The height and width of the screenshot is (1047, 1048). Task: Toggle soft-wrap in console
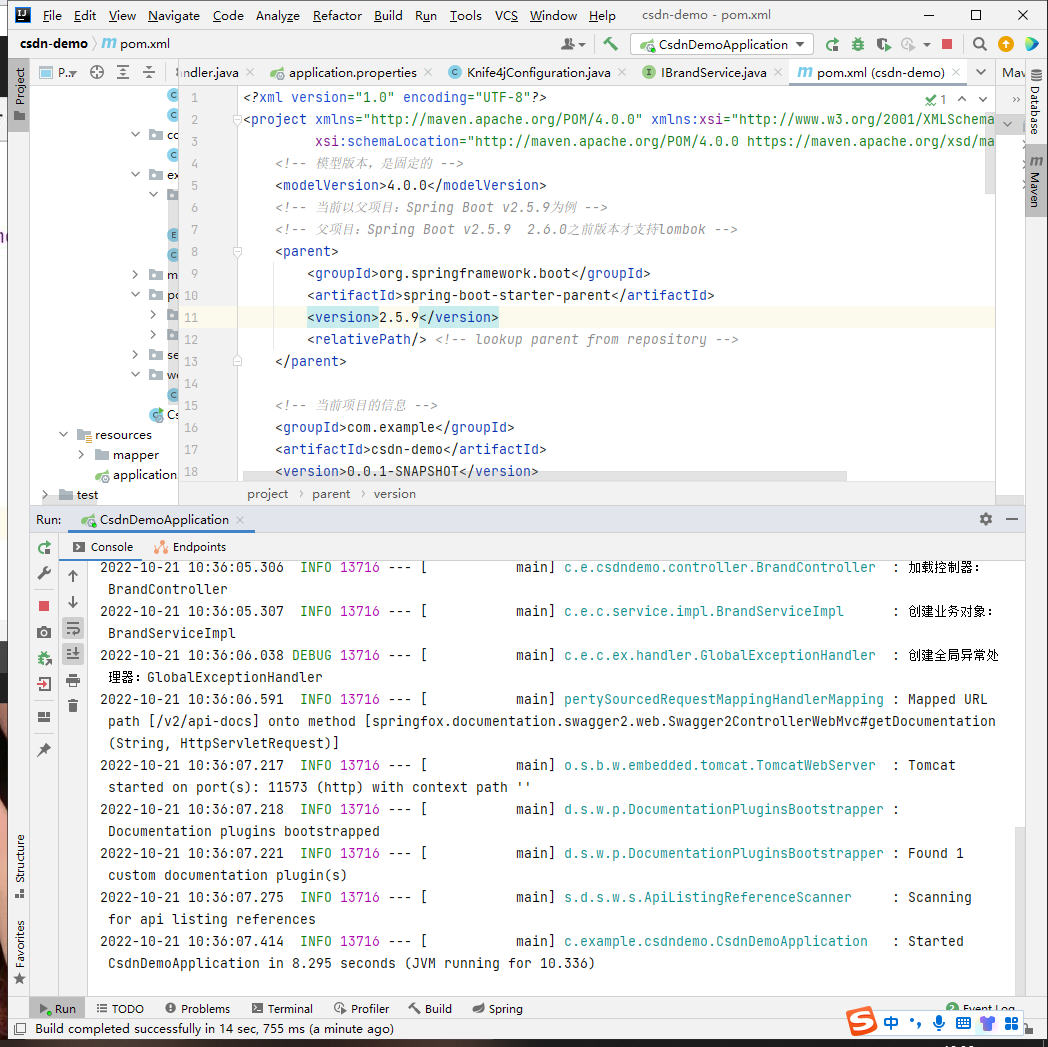73,629
